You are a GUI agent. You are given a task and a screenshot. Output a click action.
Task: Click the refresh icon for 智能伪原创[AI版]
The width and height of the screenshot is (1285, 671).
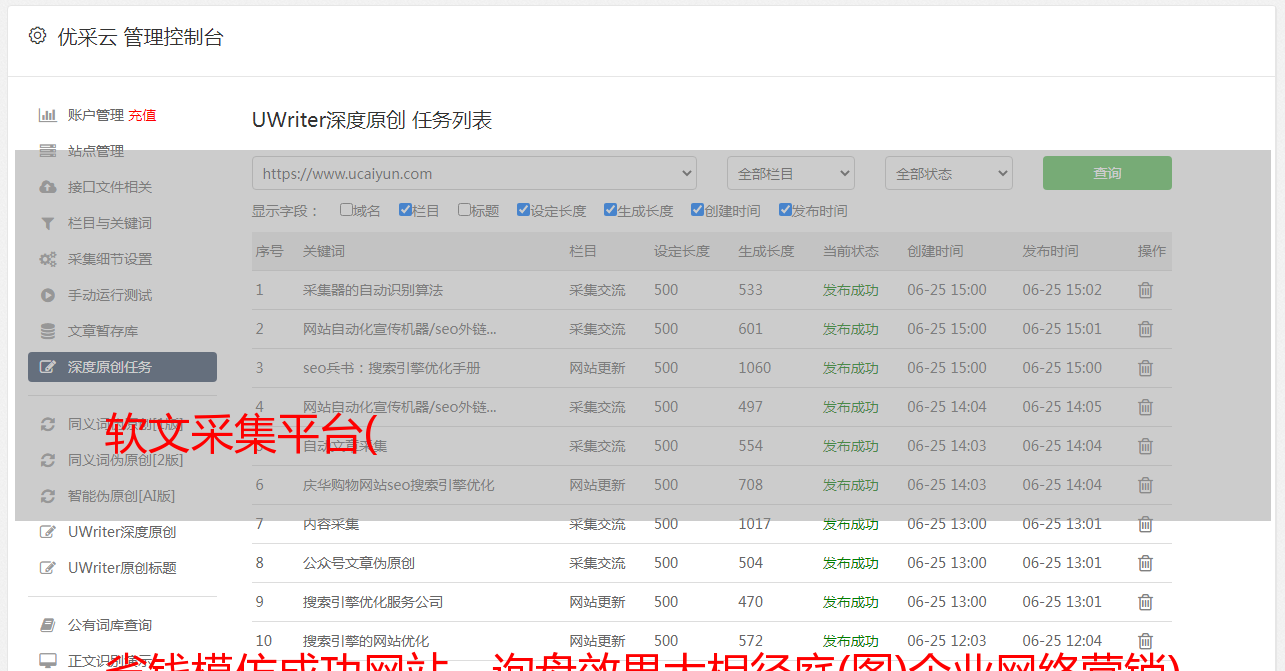pos(47,496)
